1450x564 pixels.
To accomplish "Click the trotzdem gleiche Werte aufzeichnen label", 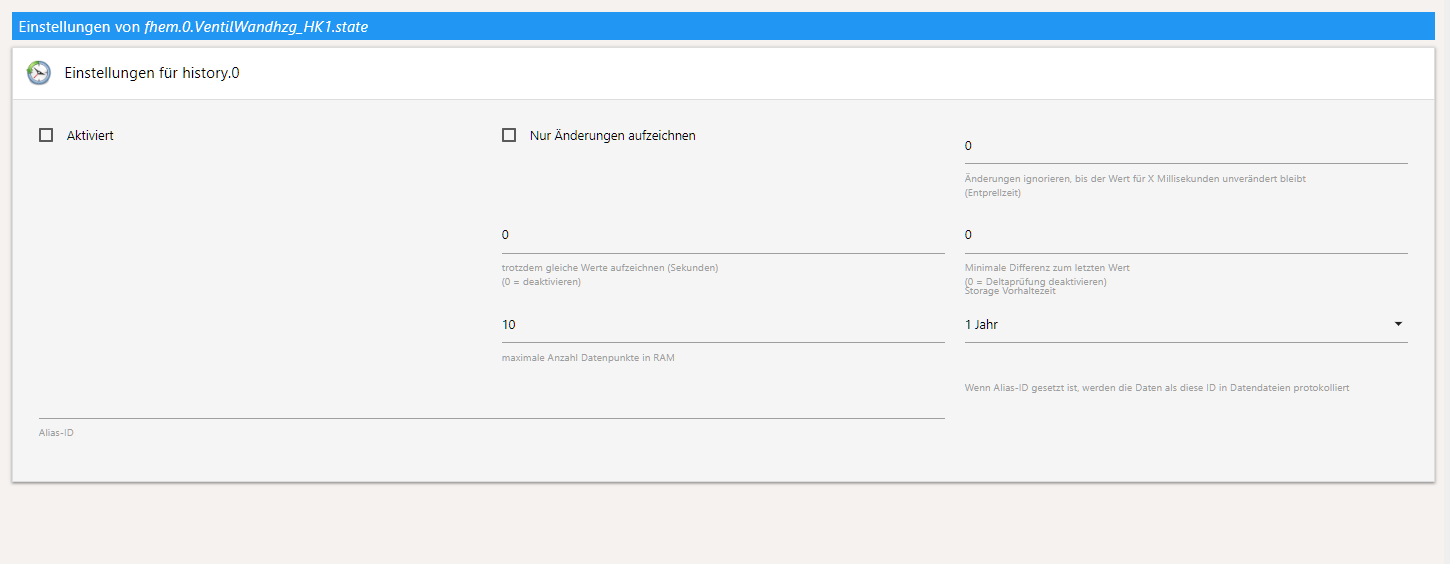I will pos(610,268).
